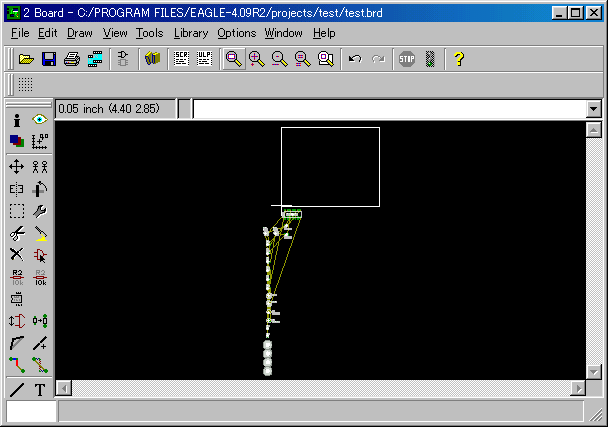Undo the last action
The height and width of the screenshot is (427, 608).
click(x=355, y=59)
